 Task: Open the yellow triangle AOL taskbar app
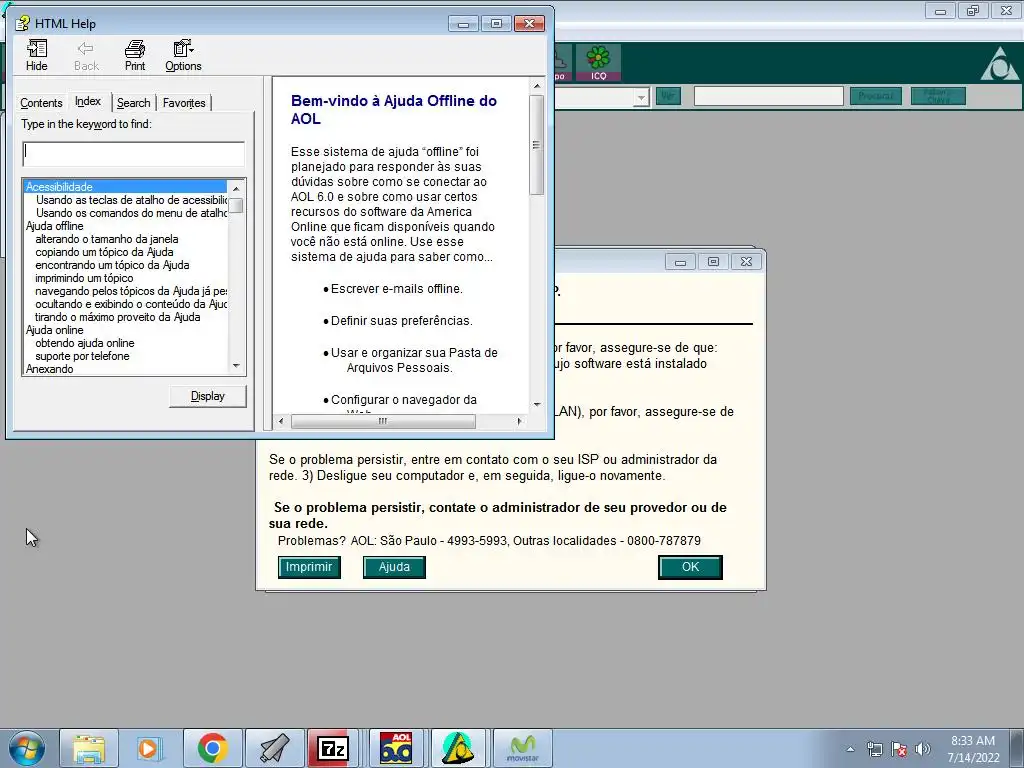coord(457,748)
